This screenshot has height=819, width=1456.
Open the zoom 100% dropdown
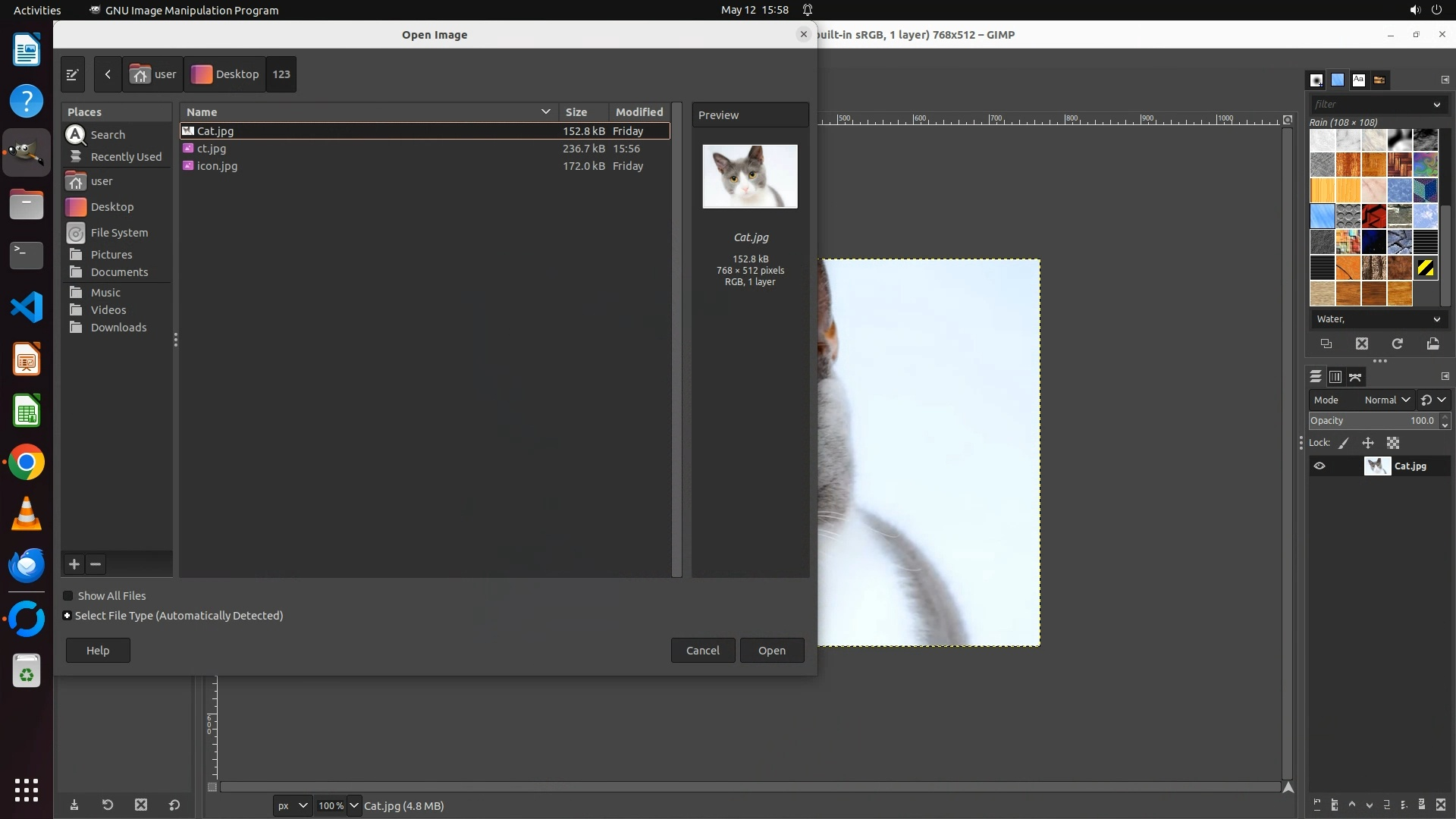(x=354, y=805)
